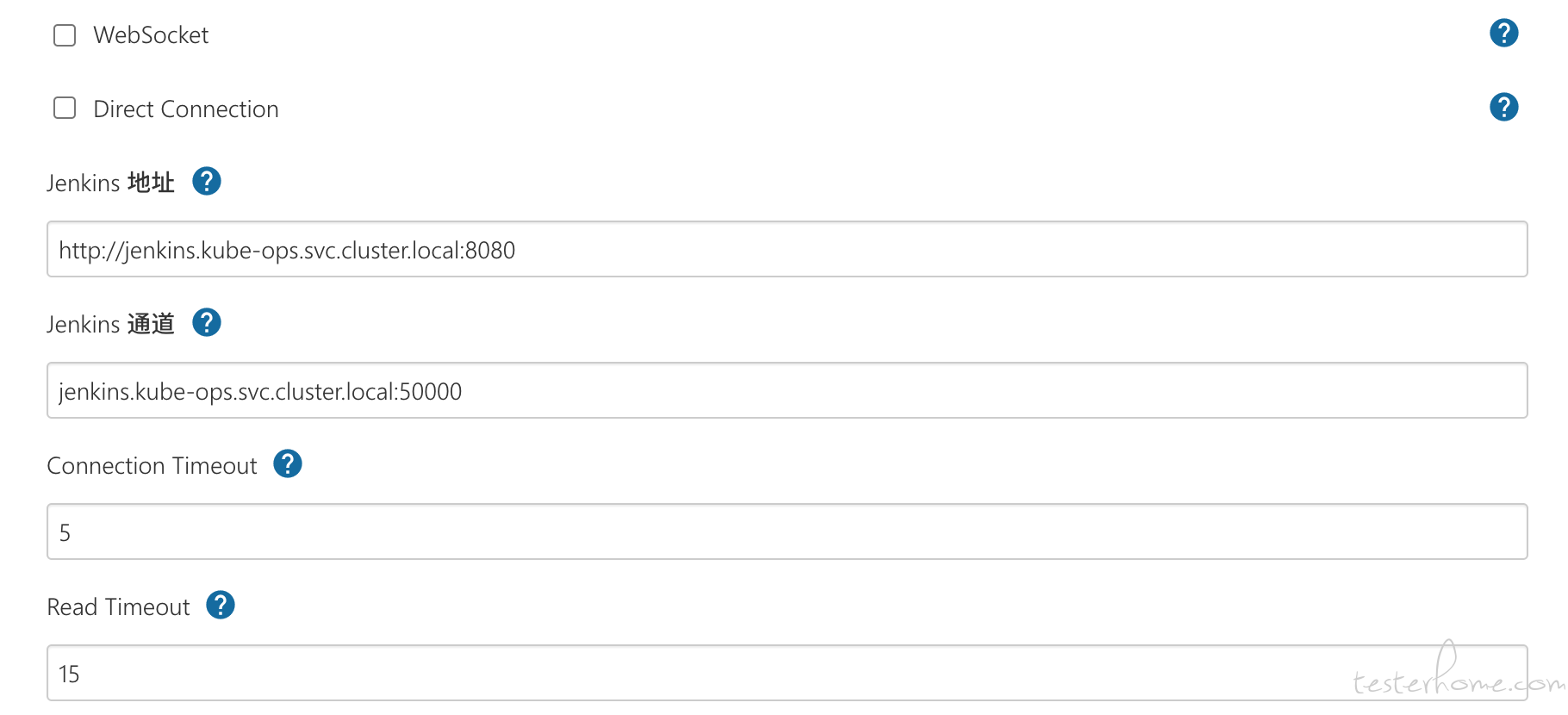Screen dimensions: 1568x715
Task: Open help icon beside Connection Timeout
Action: [x=288, y=464]
